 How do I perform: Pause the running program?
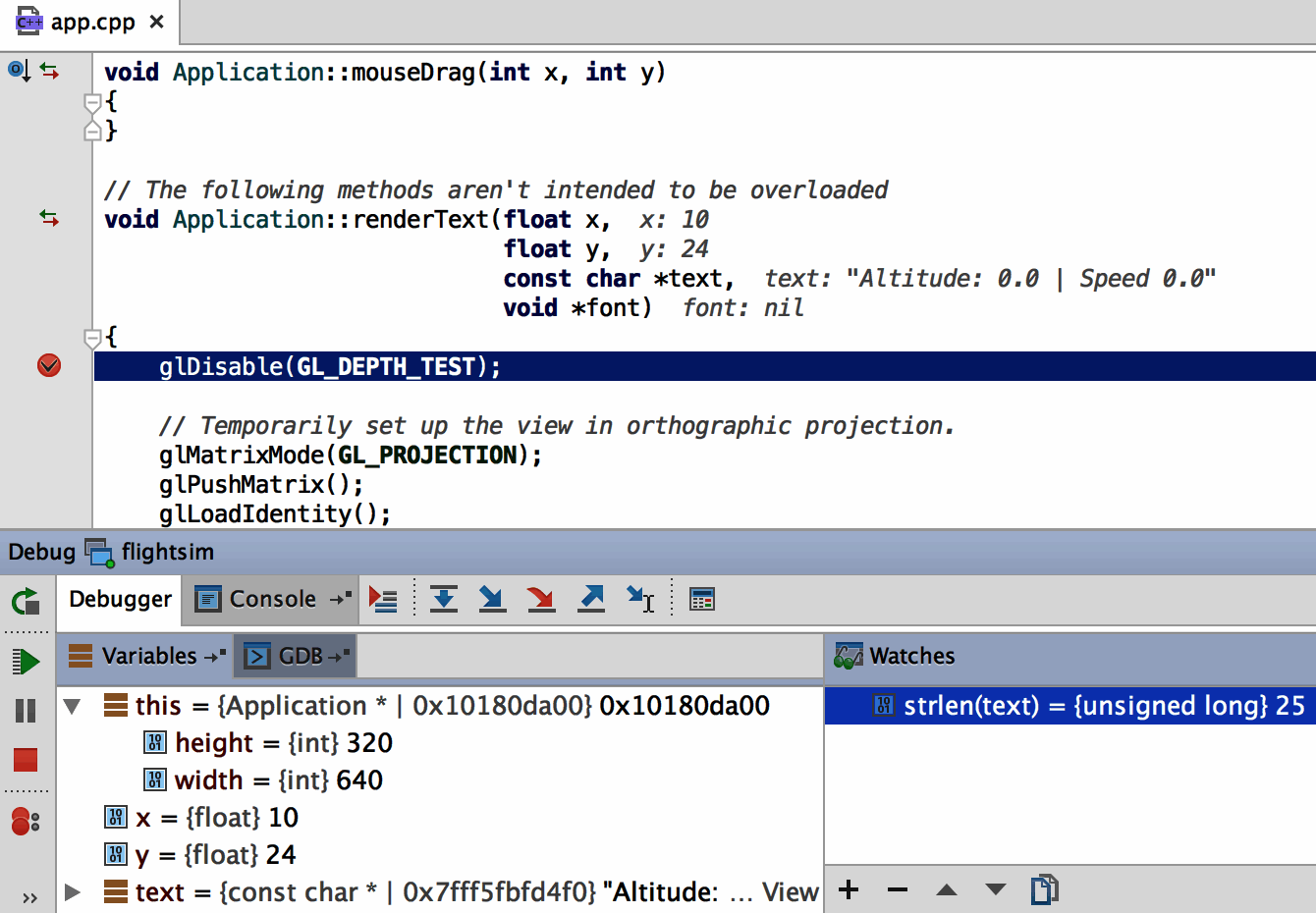click(27, 711)
